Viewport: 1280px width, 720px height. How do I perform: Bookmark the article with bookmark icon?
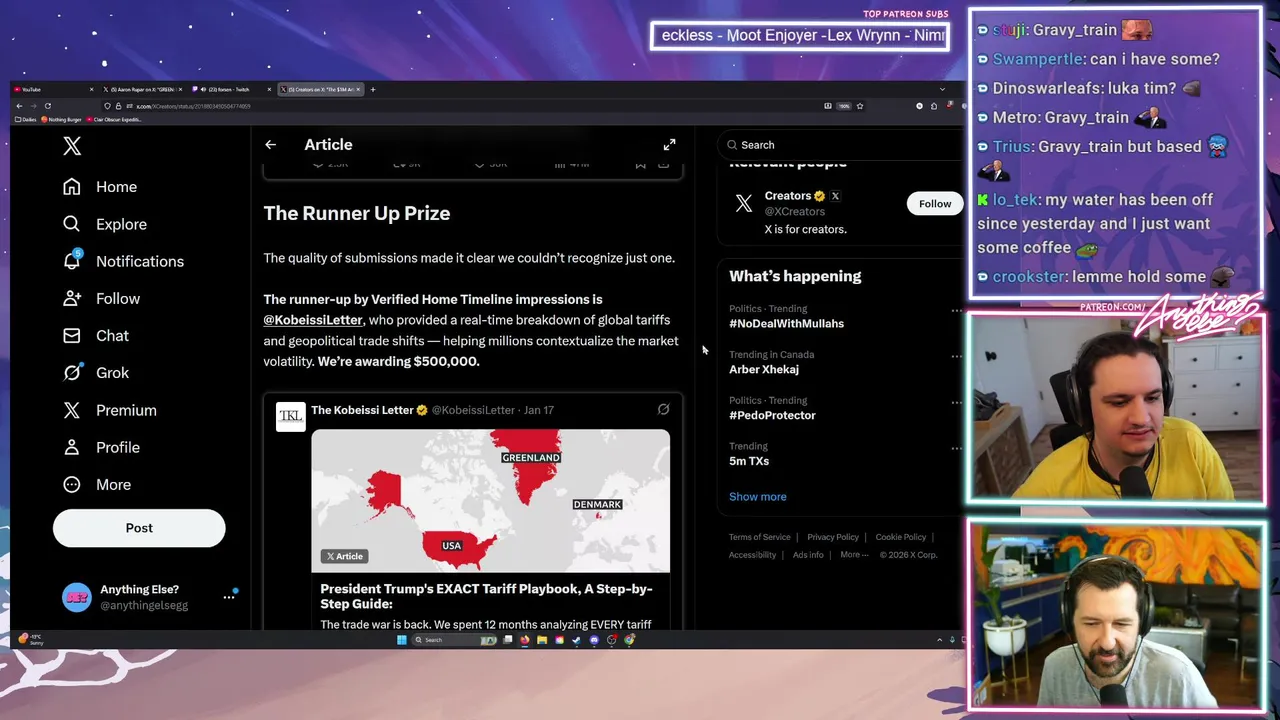[x=640, y=165]
